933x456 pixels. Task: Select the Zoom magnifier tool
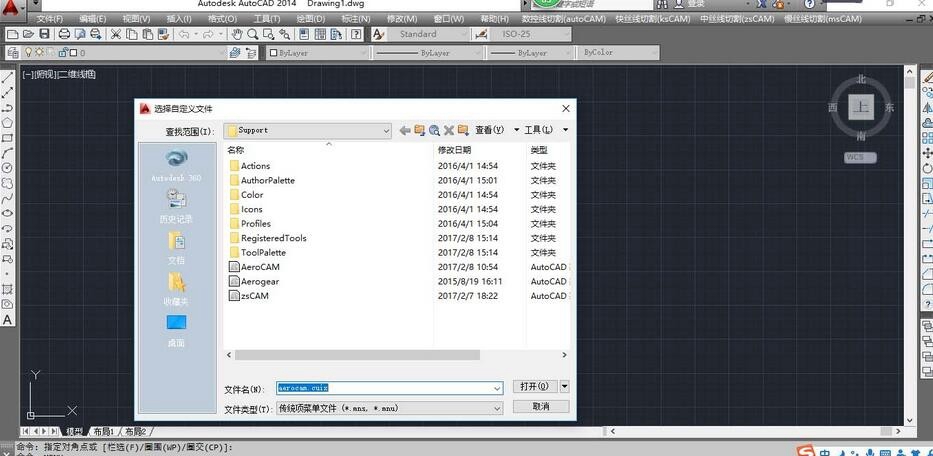(x=253, y=34)
